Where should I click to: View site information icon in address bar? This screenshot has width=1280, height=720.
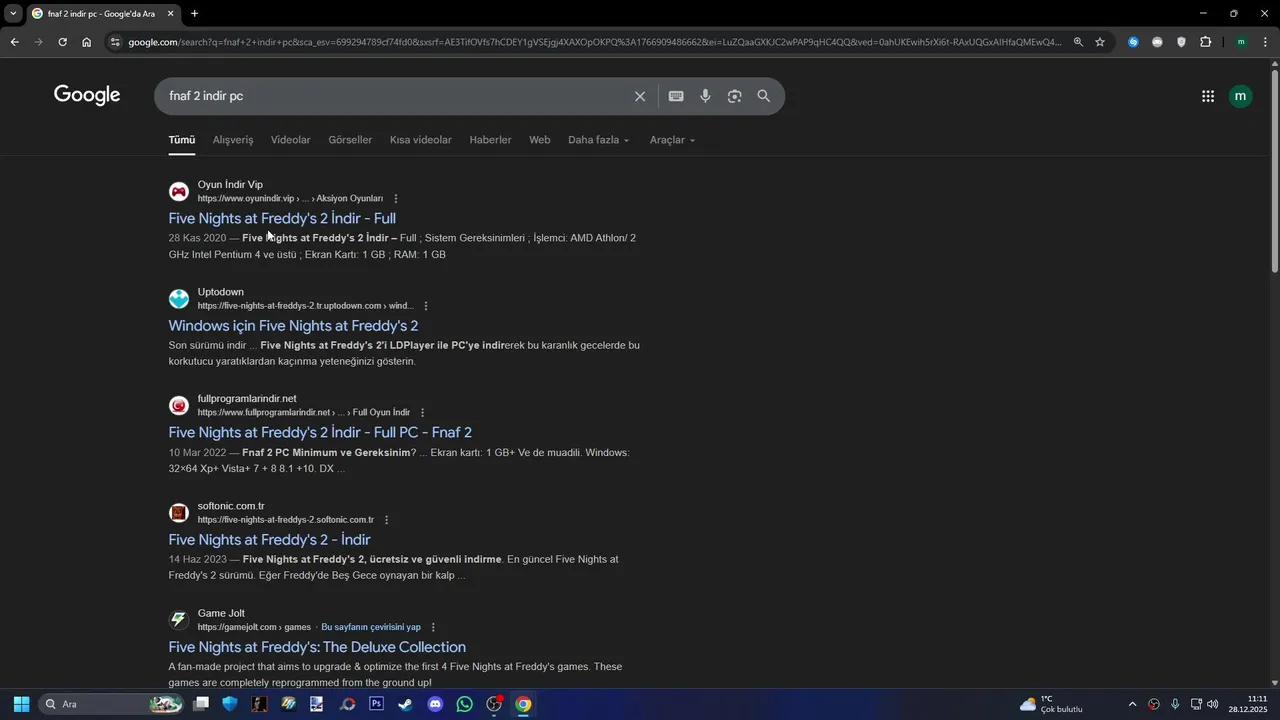[x=115, y=42]
